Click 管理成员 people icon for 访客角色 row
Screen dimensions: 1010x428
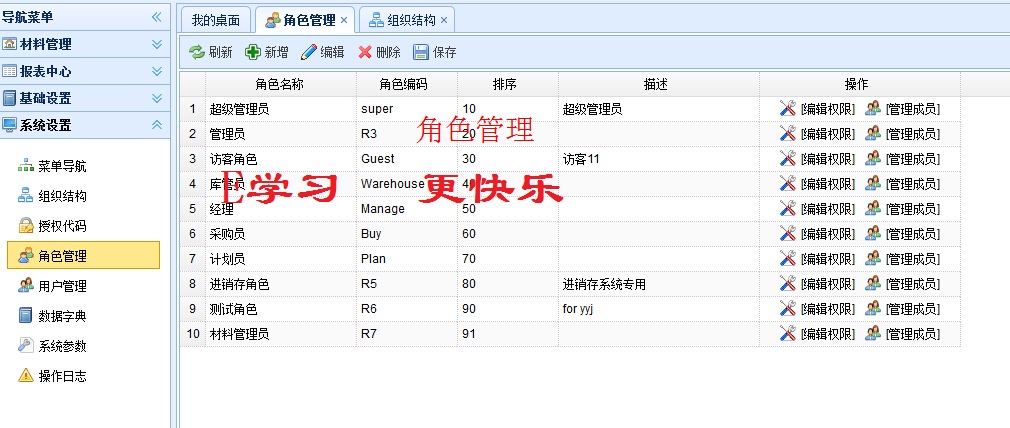coord(873,158)
